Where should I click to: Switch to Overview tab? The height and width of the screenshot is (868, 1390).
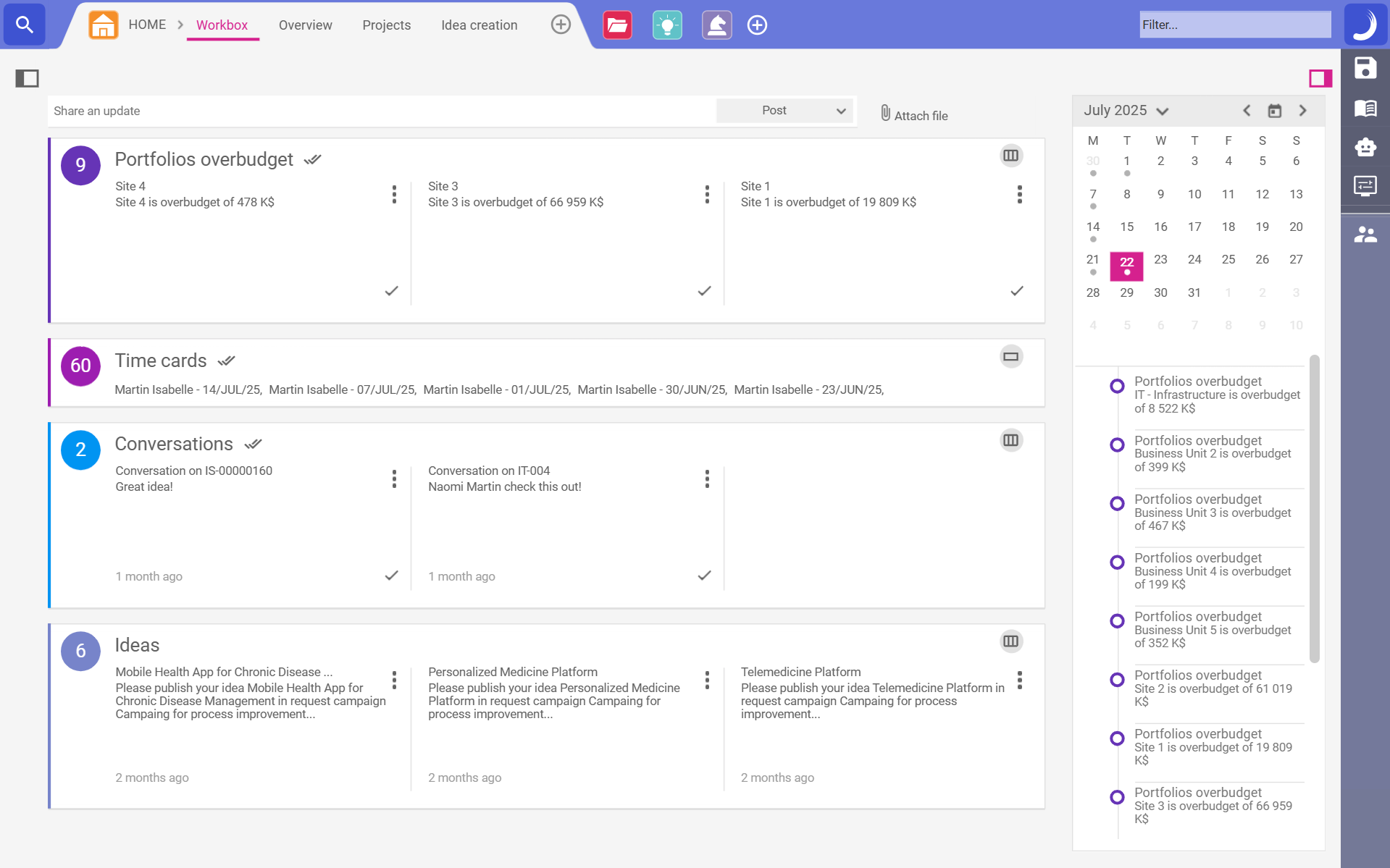pos(305,25)
